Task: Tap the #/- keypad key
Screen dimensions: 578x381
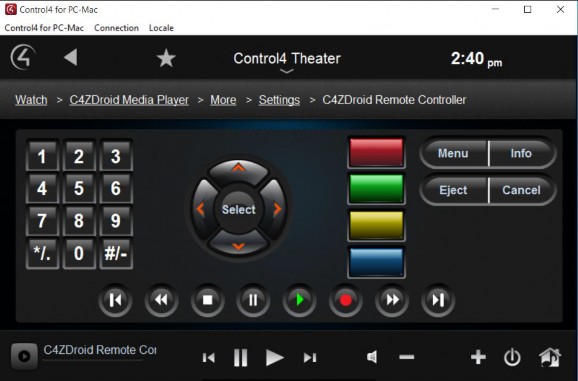Action: [116, 254]
